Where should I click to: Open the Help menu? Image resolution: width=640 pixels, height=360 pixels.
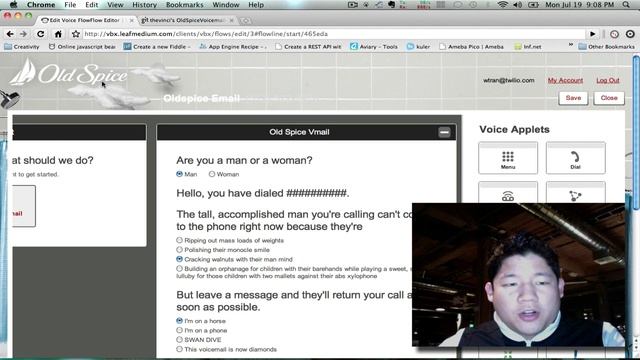pos(256,5)
